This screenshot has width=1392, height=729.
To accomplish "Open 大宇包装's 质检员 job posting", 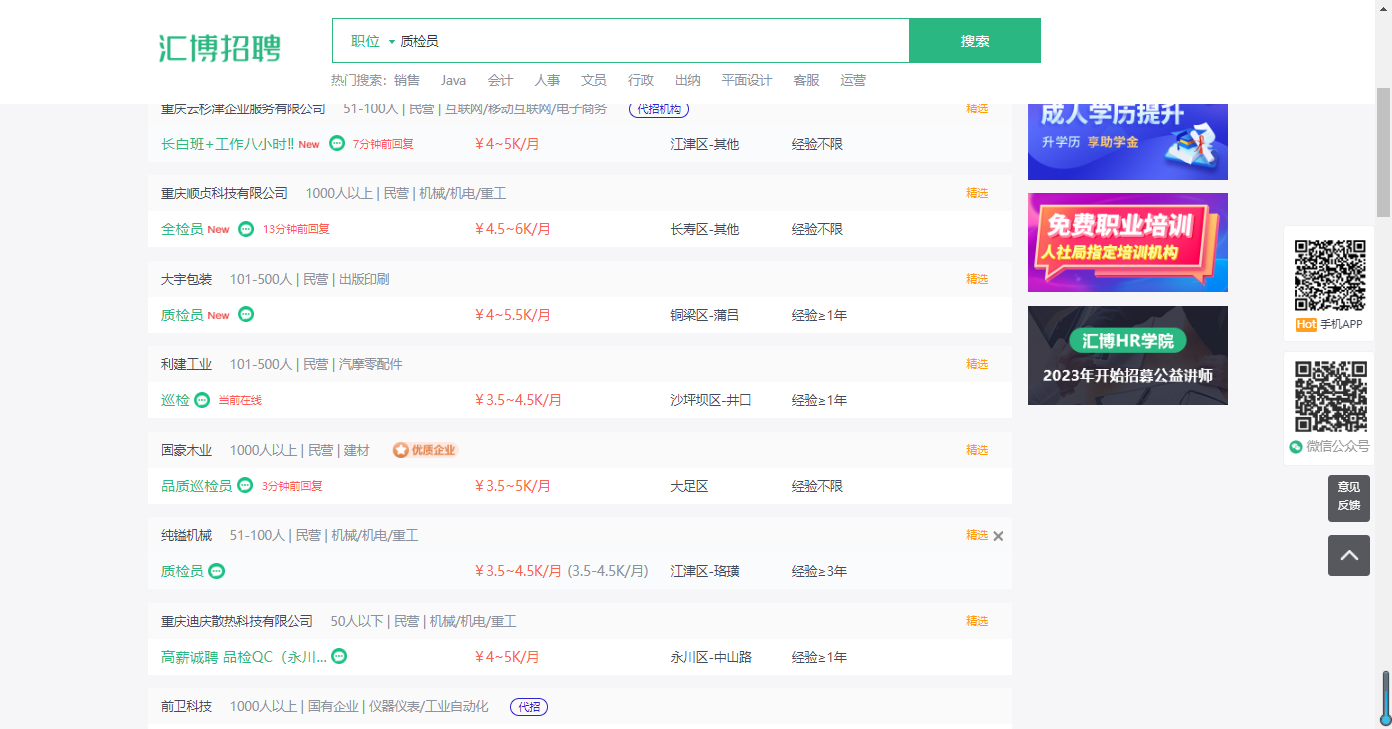I will [182, 315].
